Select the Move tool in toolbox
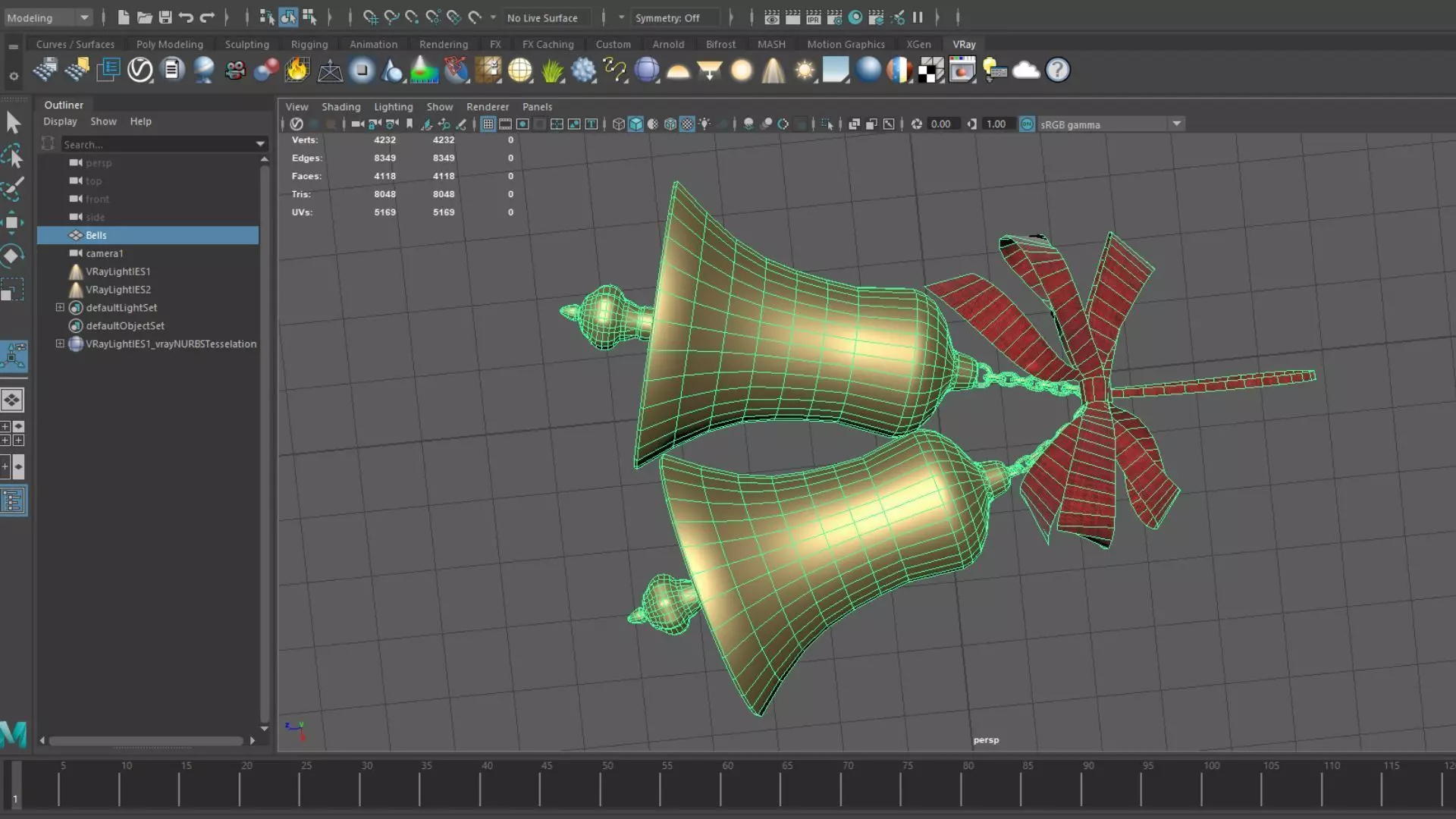This screenshot has height=819, width=1456. [x=12, y=222]
